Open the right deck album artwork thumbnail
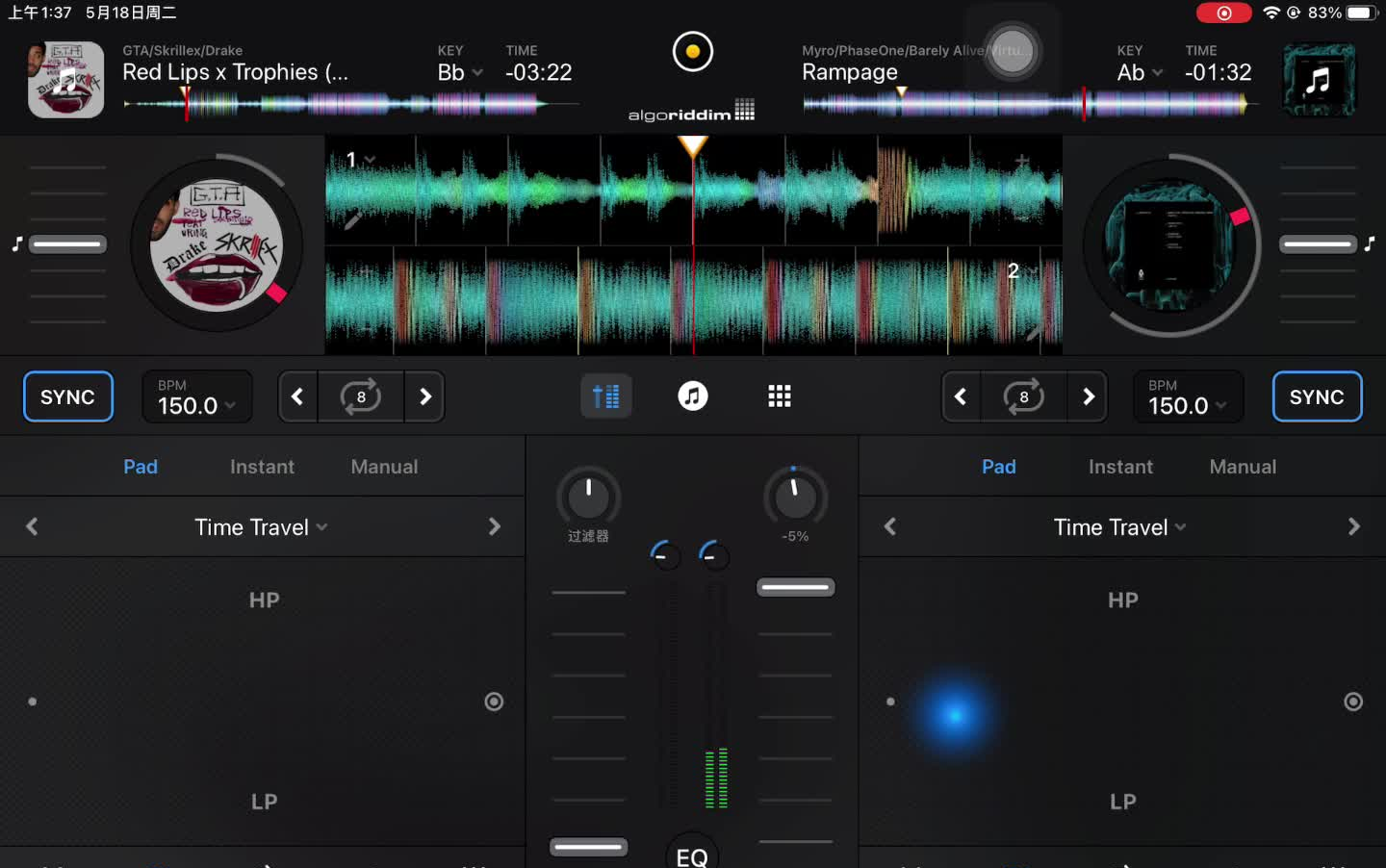Viewport: 1386px width, 868px height. [x=1319, y=80]
